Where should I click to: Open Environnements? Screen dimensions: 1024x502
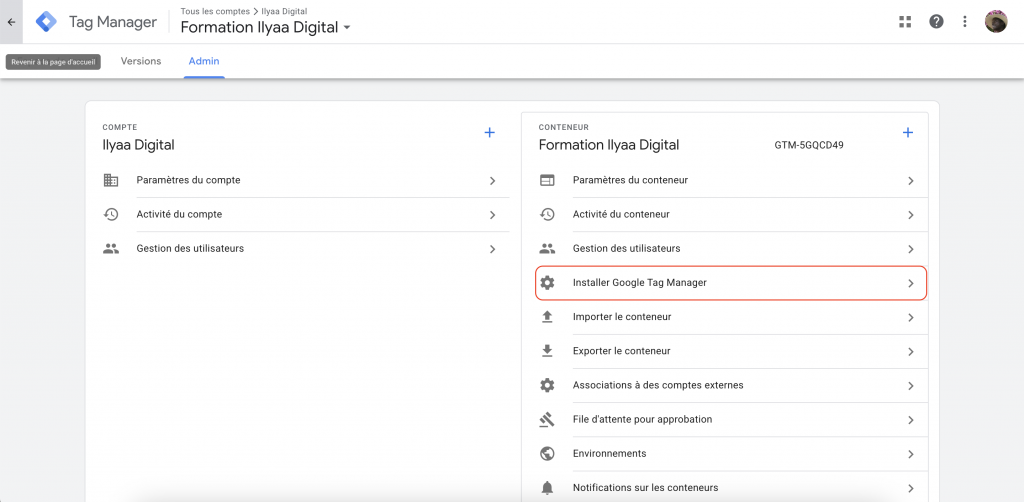[733, 453]
